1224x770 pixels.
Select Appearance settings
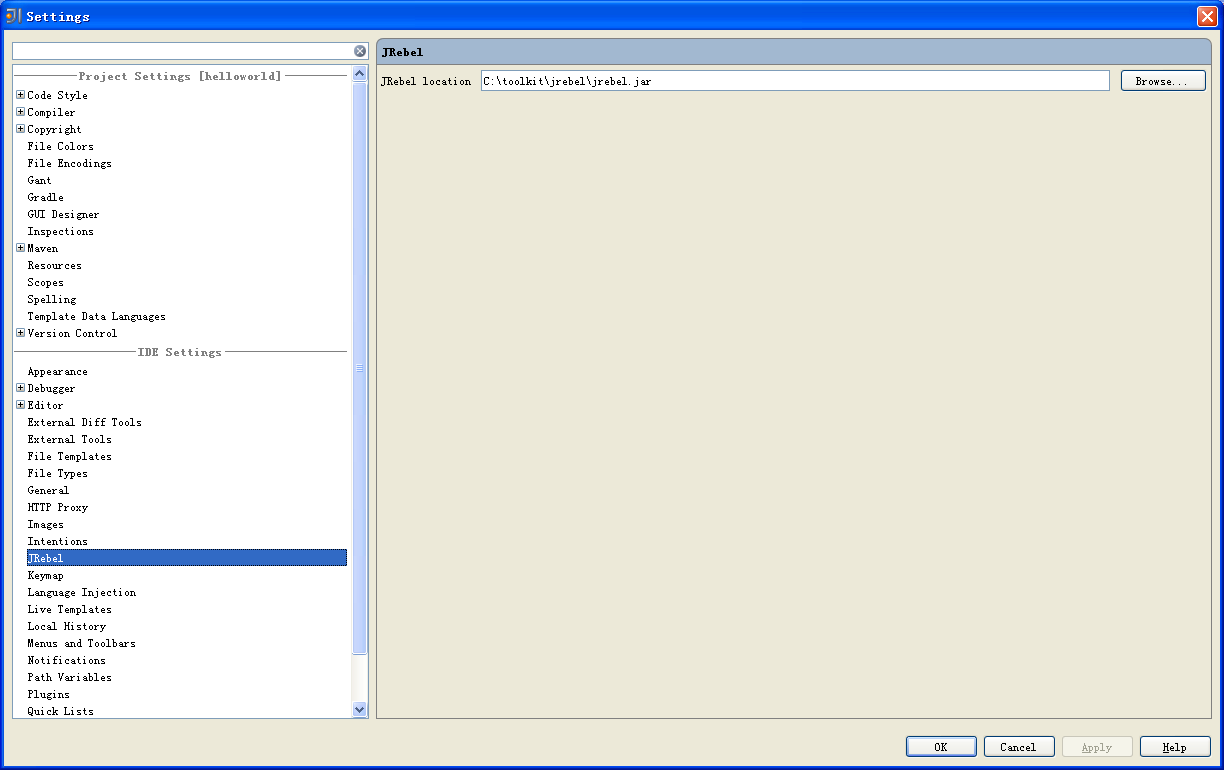point(58,371)
